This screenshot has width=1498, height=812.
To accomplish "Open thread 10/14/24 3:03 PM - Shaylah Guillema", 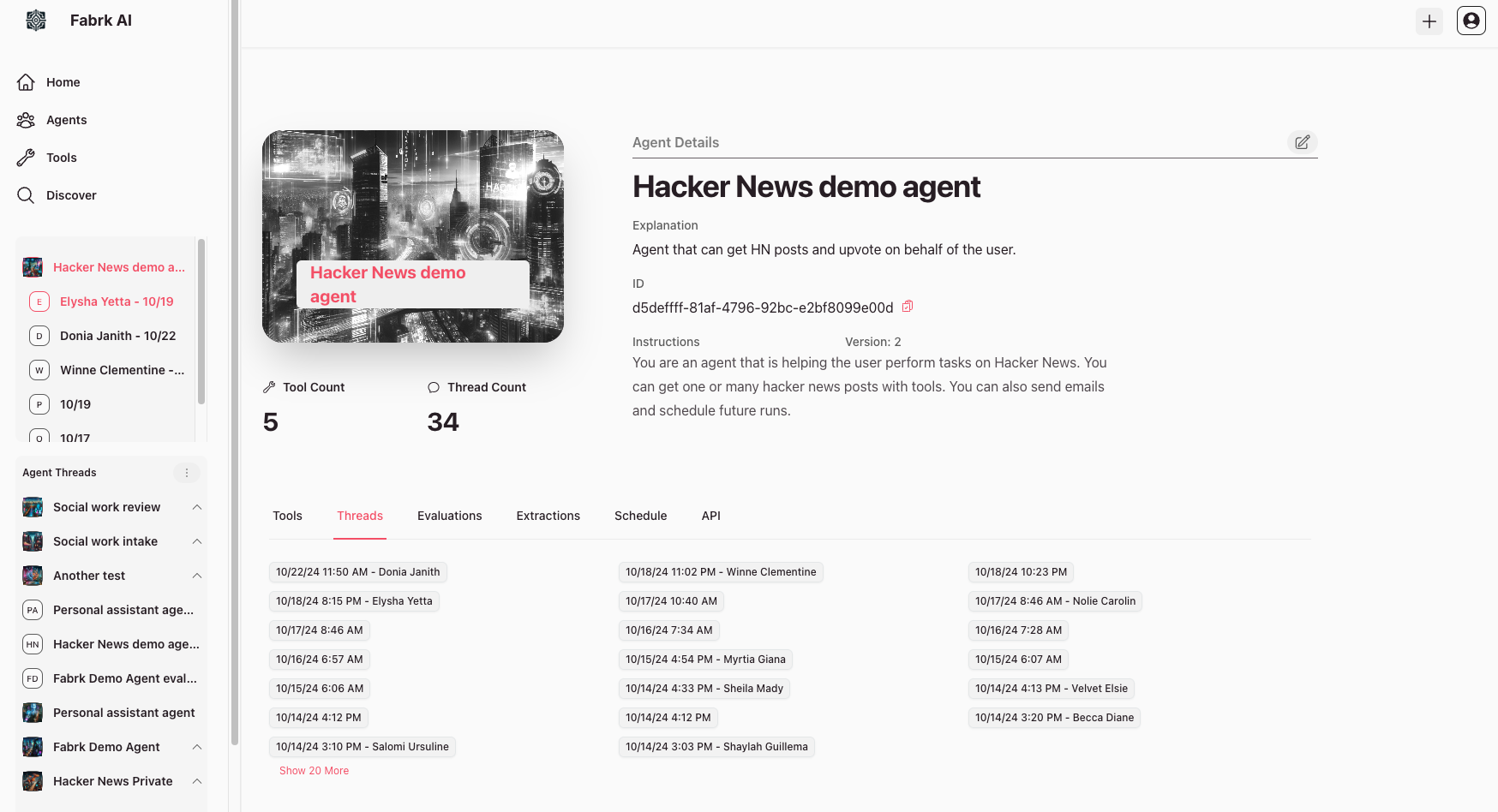I will click(x=716, y=747).
